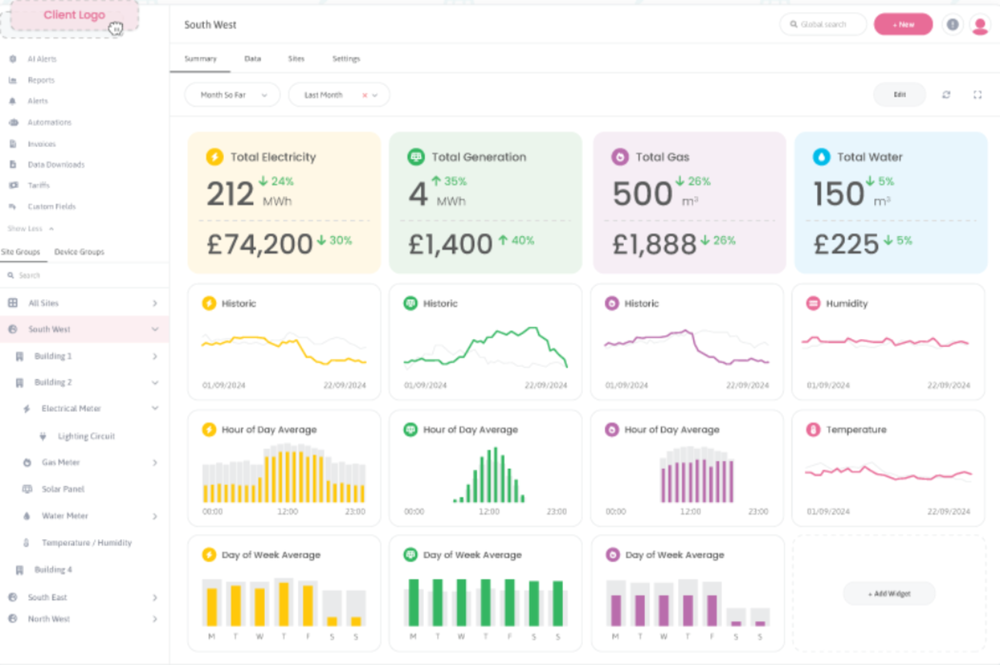Open the Reports chart icon

click(13, 80)
